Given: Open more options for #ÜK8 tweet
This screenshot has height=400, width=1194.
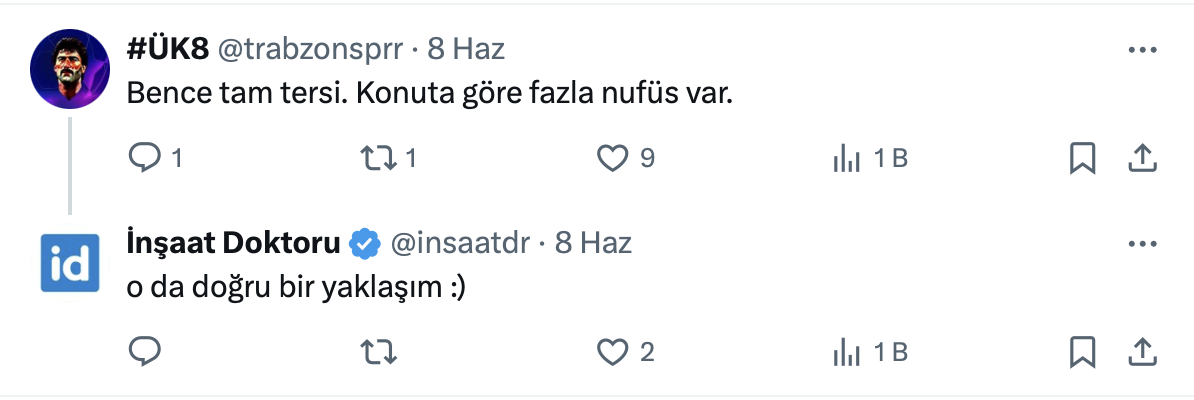Looking at the screenshot, I should point(1142,49).
